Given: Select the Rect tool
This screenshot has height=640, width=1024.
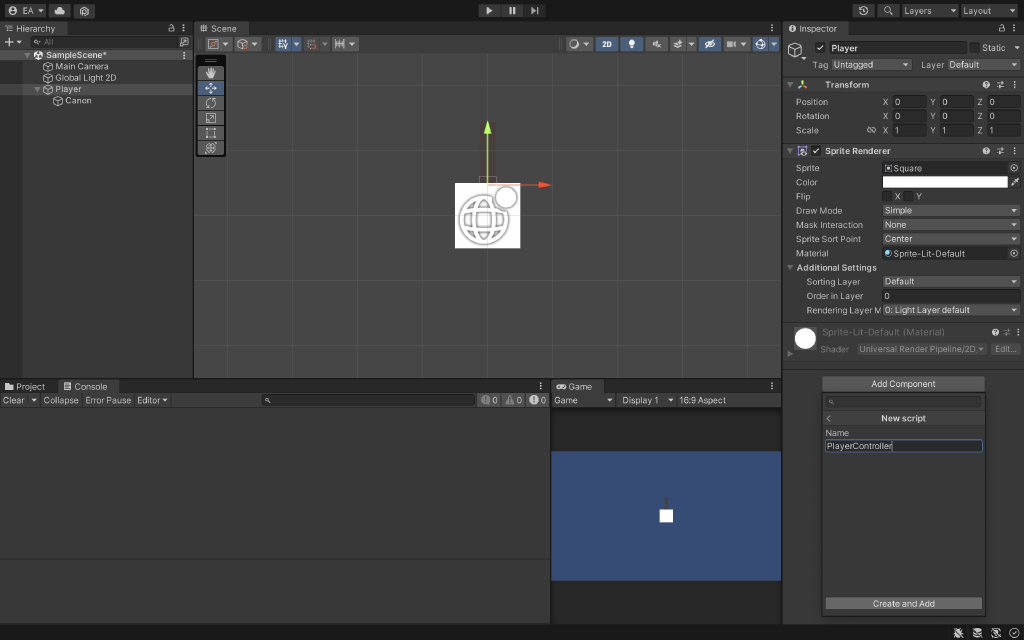Looking at the screenshot, I should [211, 132].
